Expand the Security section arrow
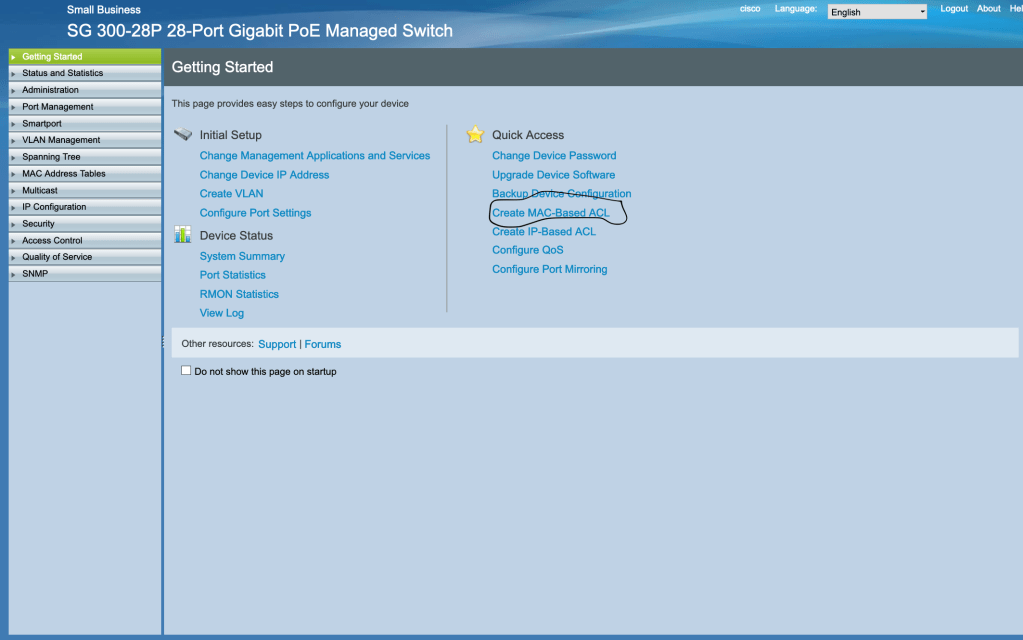This screenshot has height=640, width=1023. click(13, 224)
